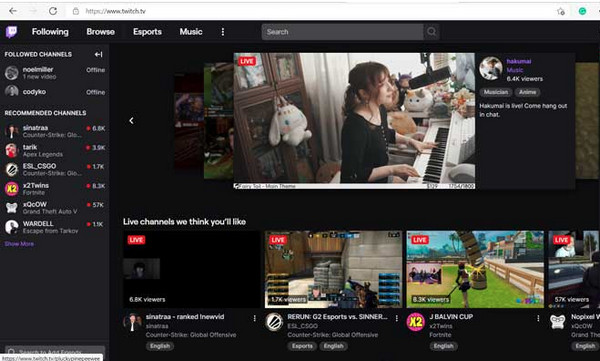
Task: Click 'Fortnite' game link under J BALVIN CUP
Action: click(440, 335)
